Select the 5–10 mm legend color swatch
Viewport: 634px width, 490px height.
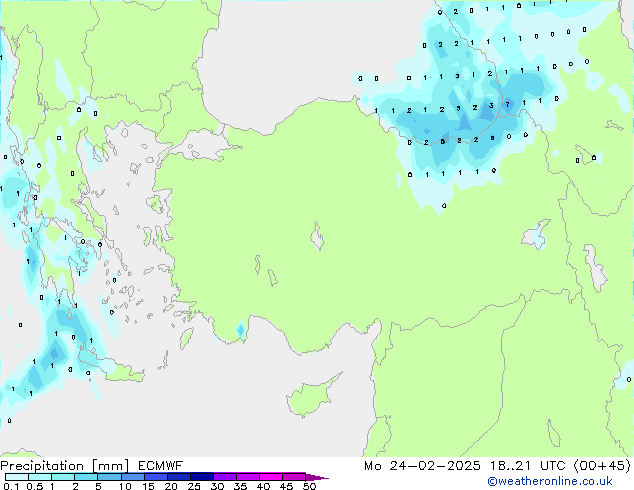(109, 477)
